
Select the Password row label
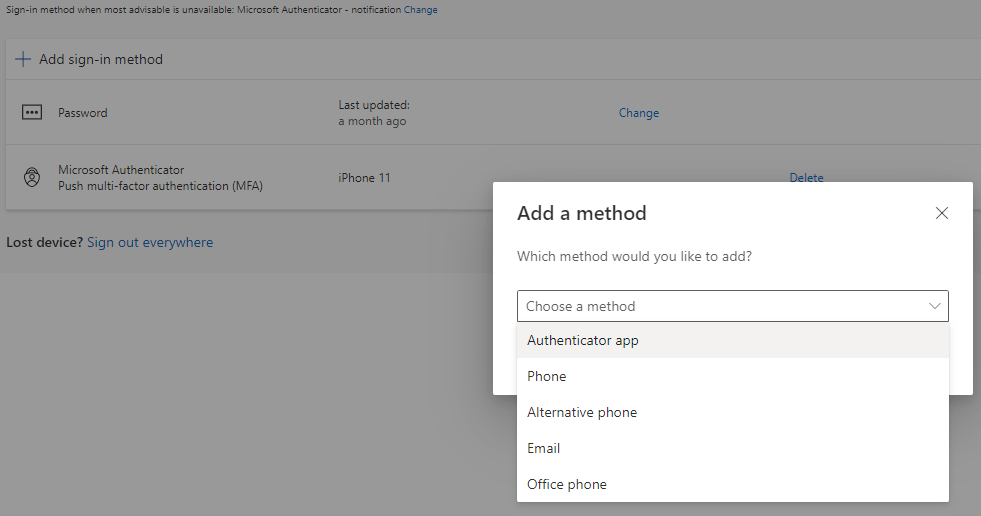pos(83,113)
